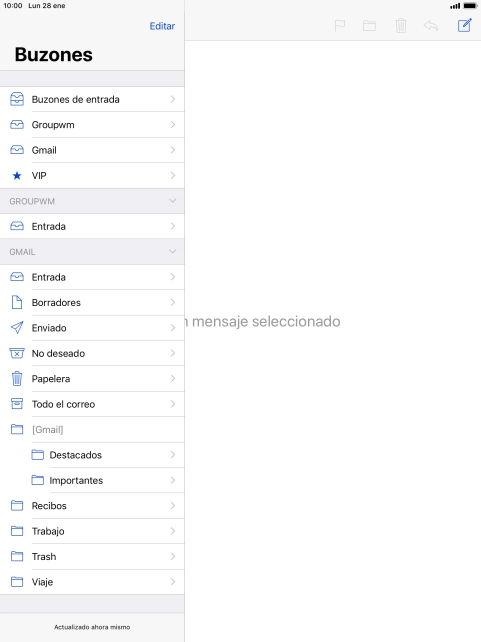
Task: Tap the compose new message icon
Action: (x=465, y=26)
